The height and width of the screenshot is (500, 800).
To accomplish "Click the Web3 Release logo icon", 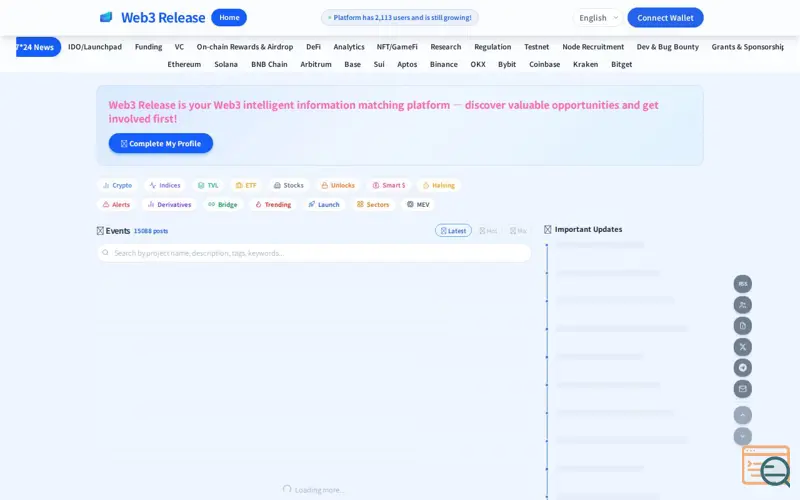I will [x=106, y=17].
